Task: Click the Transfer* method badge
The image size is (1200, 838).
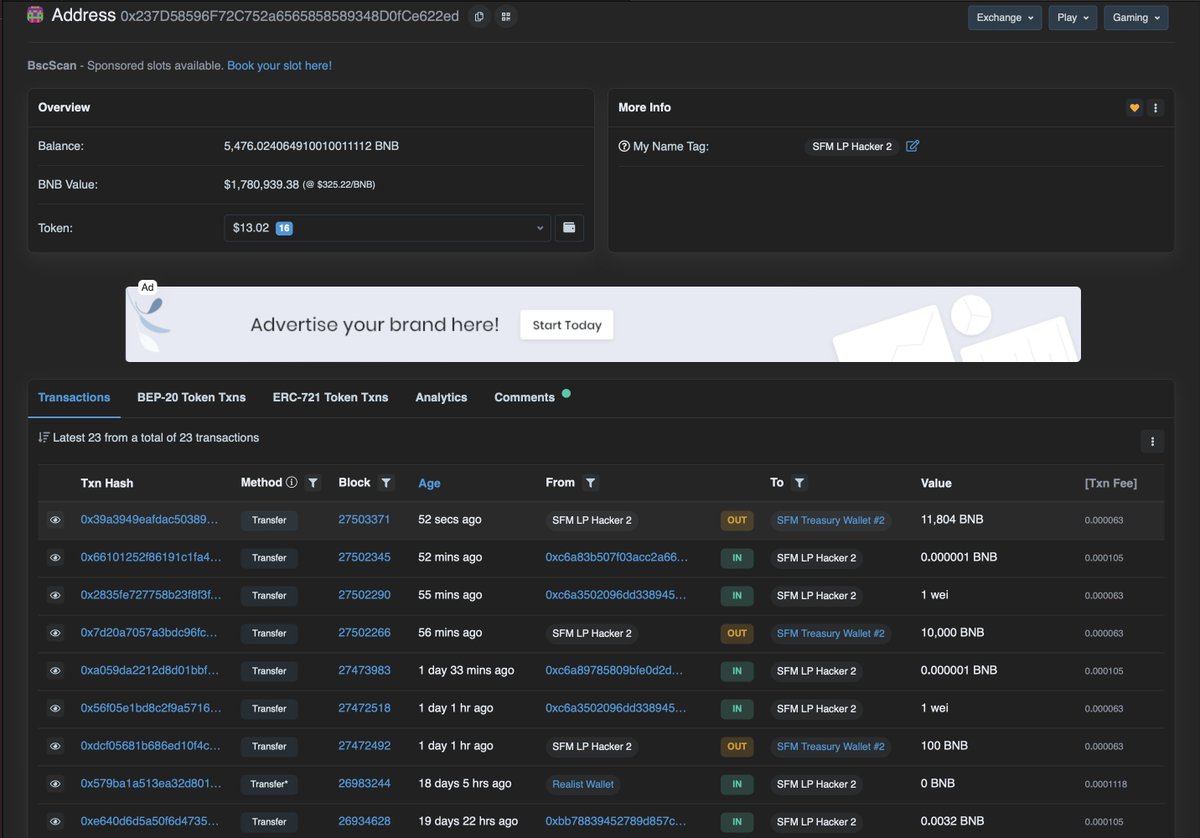Action: (x=269, y=784)
